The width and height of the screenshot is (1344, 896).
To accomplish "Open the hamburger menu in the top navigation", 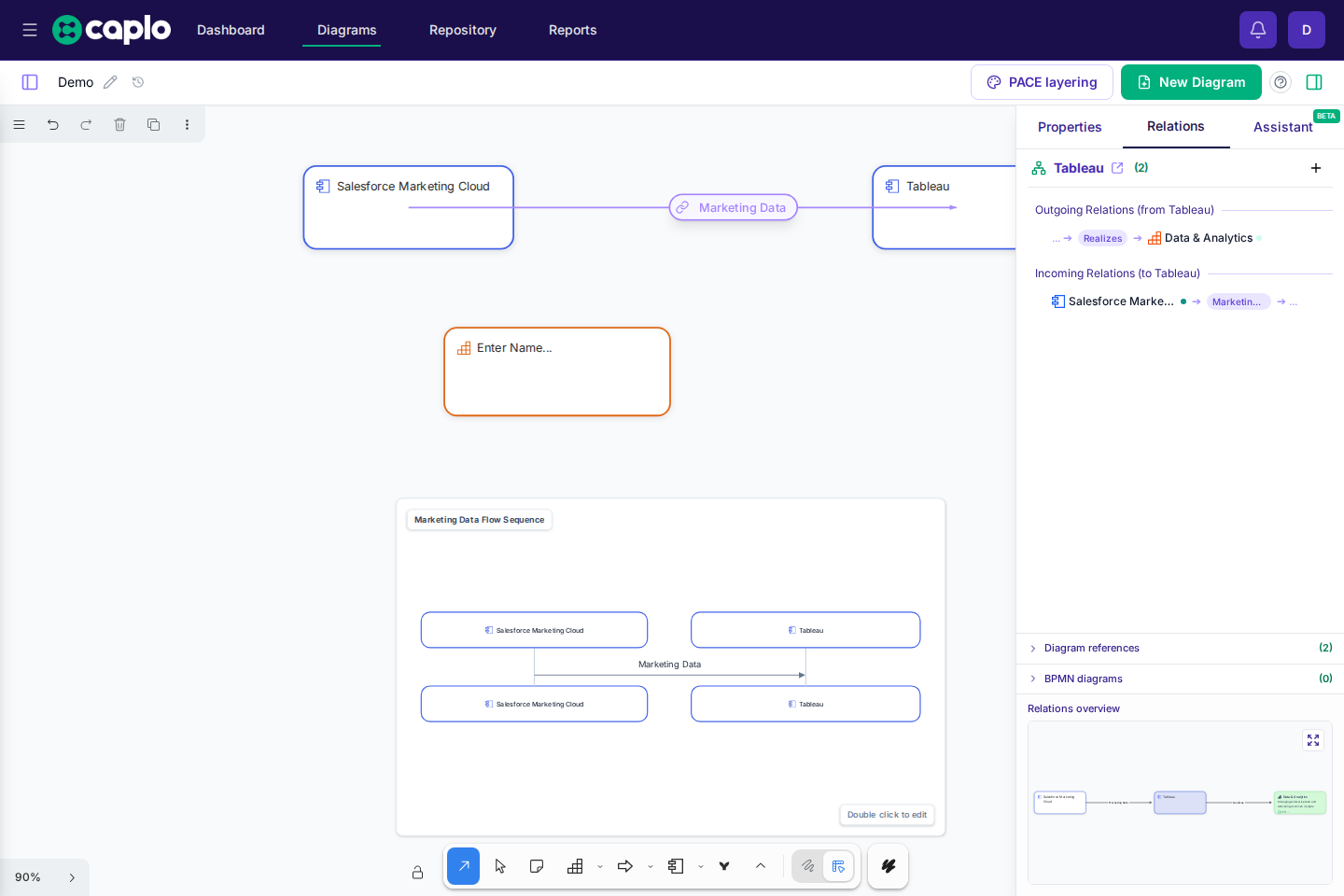I will click(x=30, y=30).
